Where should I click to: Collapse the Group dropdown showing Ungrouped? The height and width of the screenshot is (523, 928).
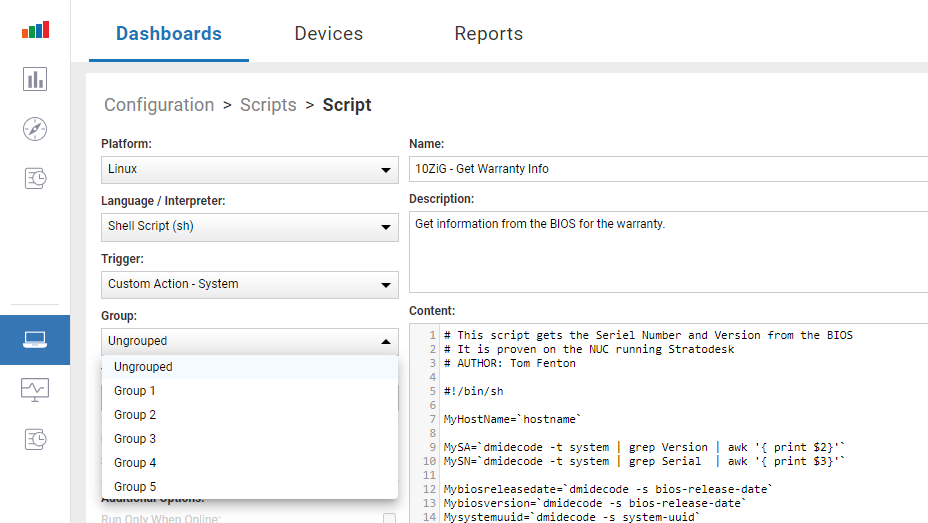coord(250,341)
